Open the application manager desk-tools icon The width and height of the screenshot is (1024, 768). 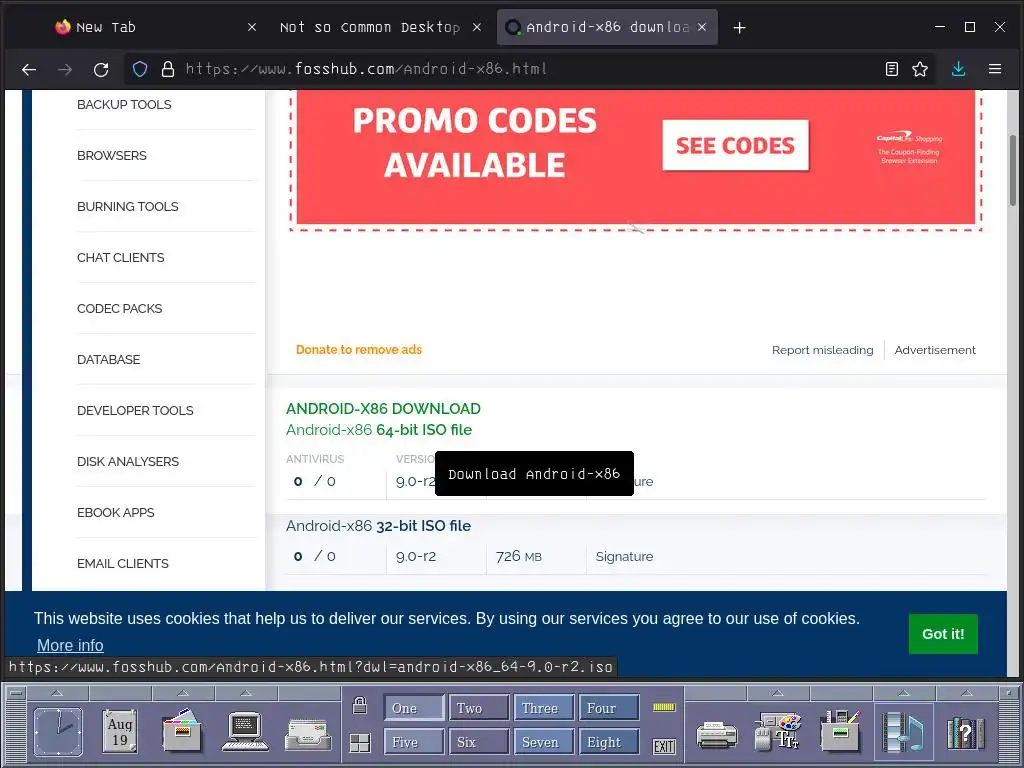(x=840, y=731)
